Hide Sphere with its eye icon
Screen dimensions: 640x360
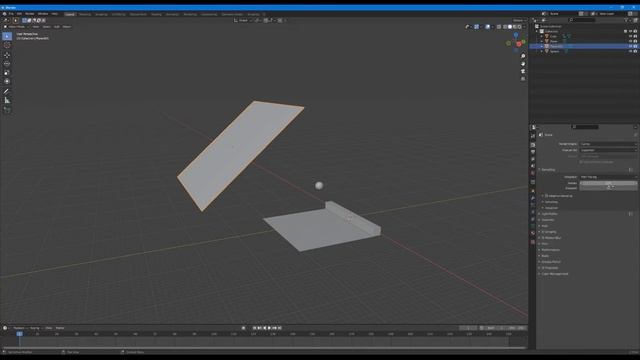pyautogui.click(x=631, y=51)
